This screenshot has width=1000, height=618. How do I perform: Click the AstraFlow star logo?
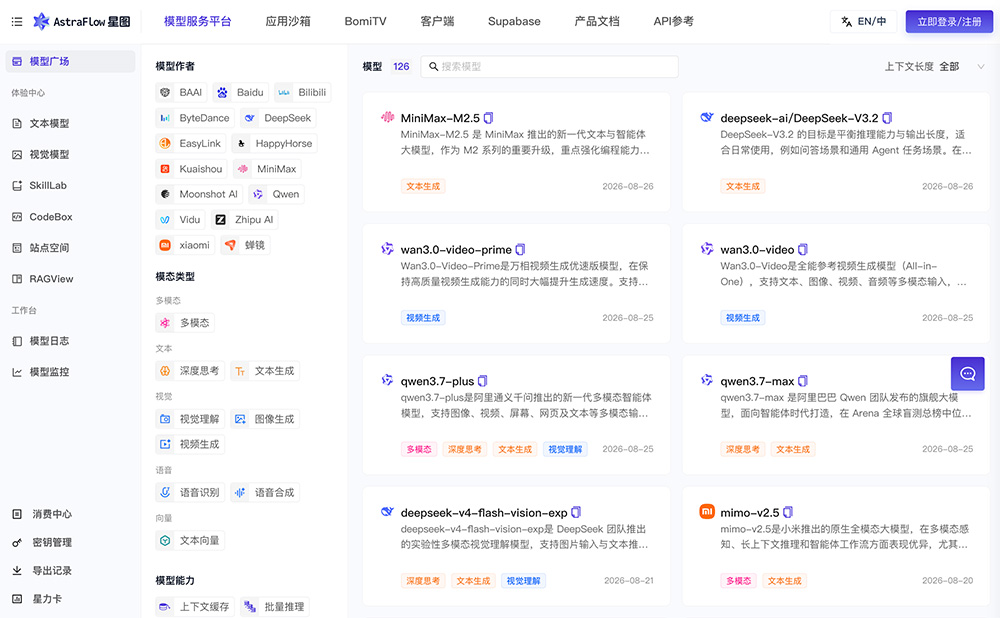point(41,22)
